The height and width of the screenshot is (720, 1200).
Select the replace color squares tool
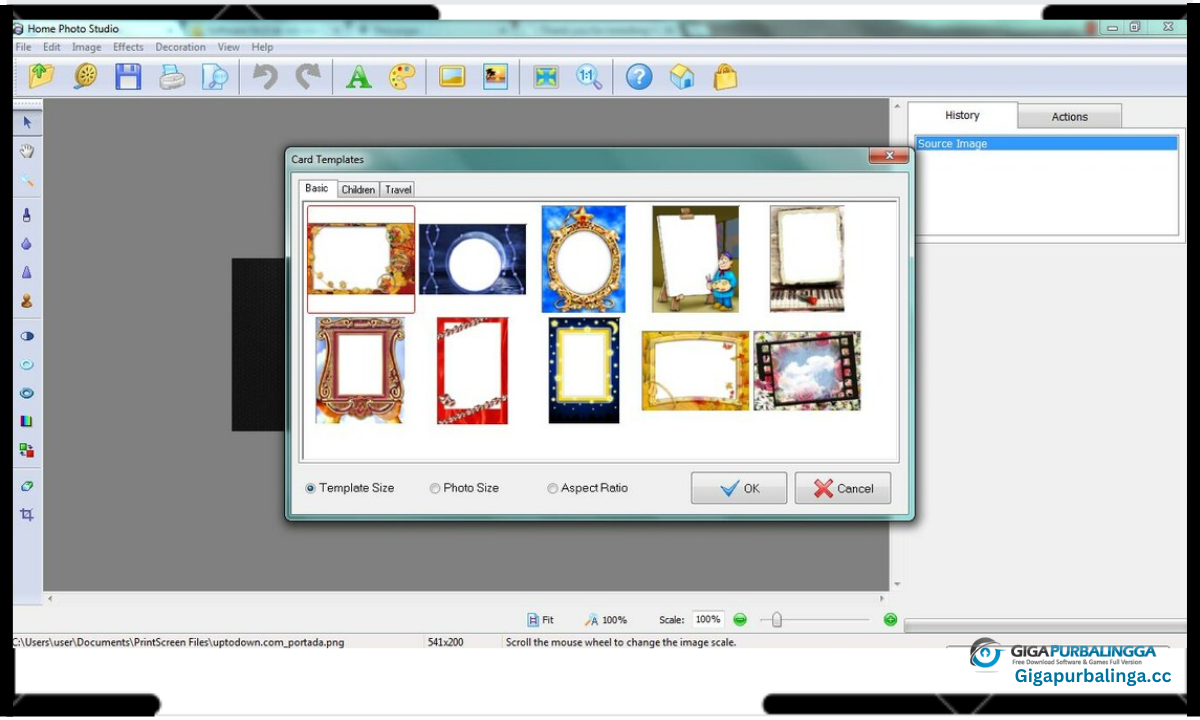pyautogui.click(x=27, y=451)
